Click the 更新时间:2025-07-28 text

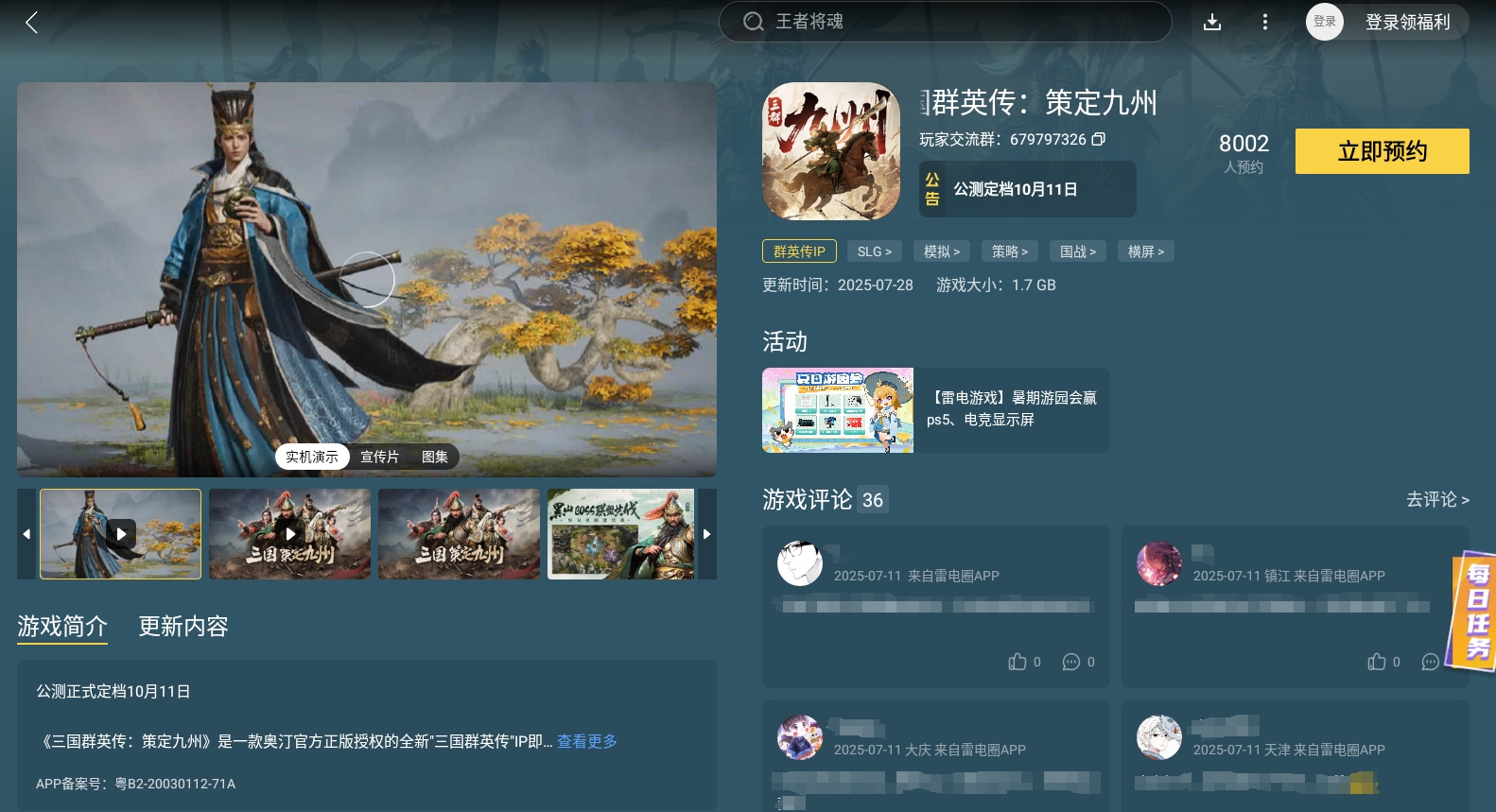point(838,285)
